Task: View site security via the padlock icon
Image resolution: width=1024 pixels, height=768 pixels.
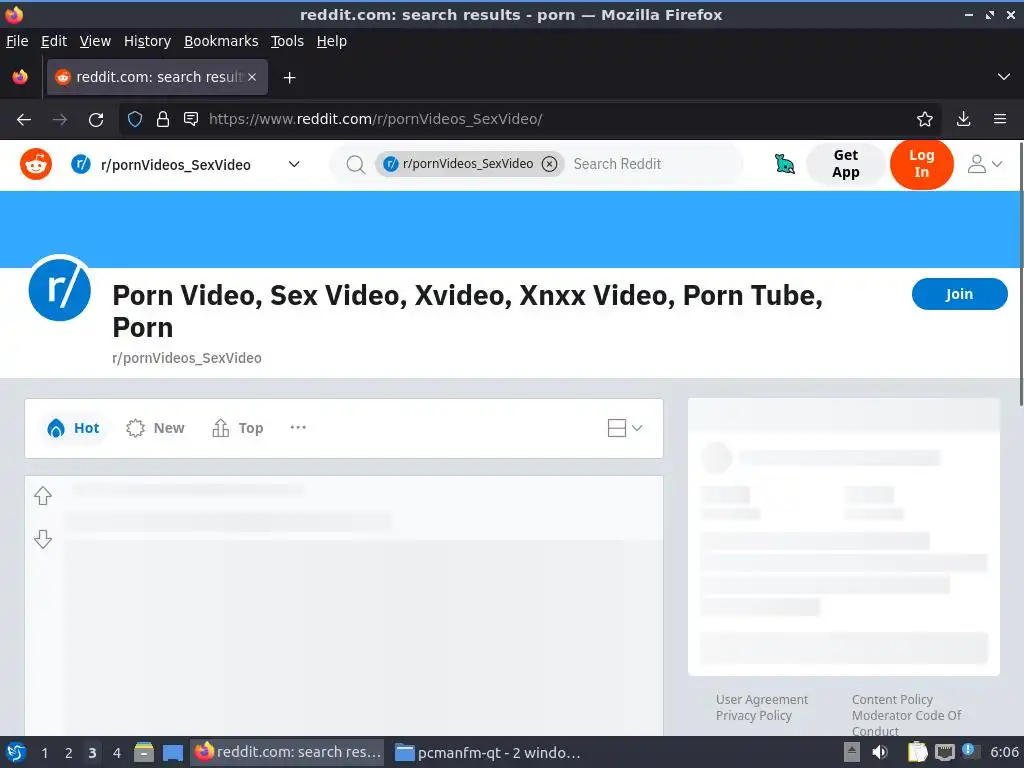Action: point(163,120)
